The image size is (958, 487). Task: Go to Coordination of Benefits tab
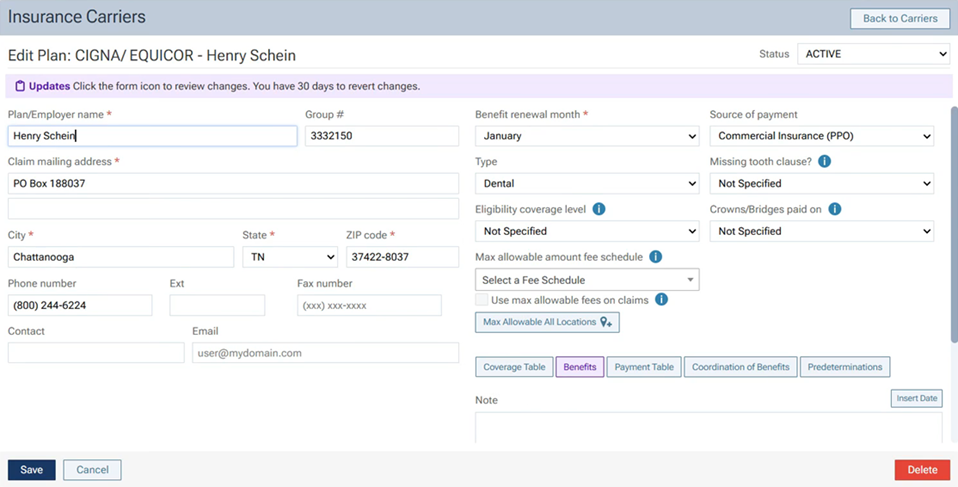tap(740, 367)
